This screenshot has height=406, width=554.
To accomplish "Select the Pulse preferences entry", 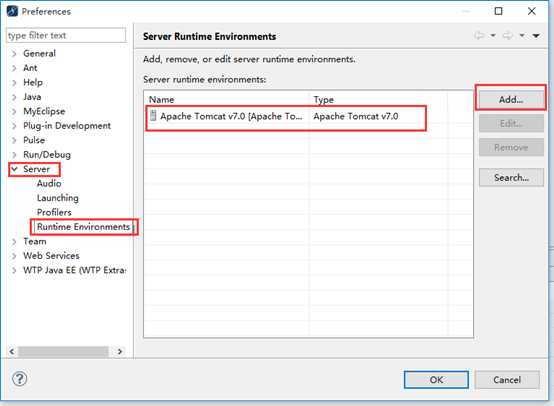I will pos(34,140).
